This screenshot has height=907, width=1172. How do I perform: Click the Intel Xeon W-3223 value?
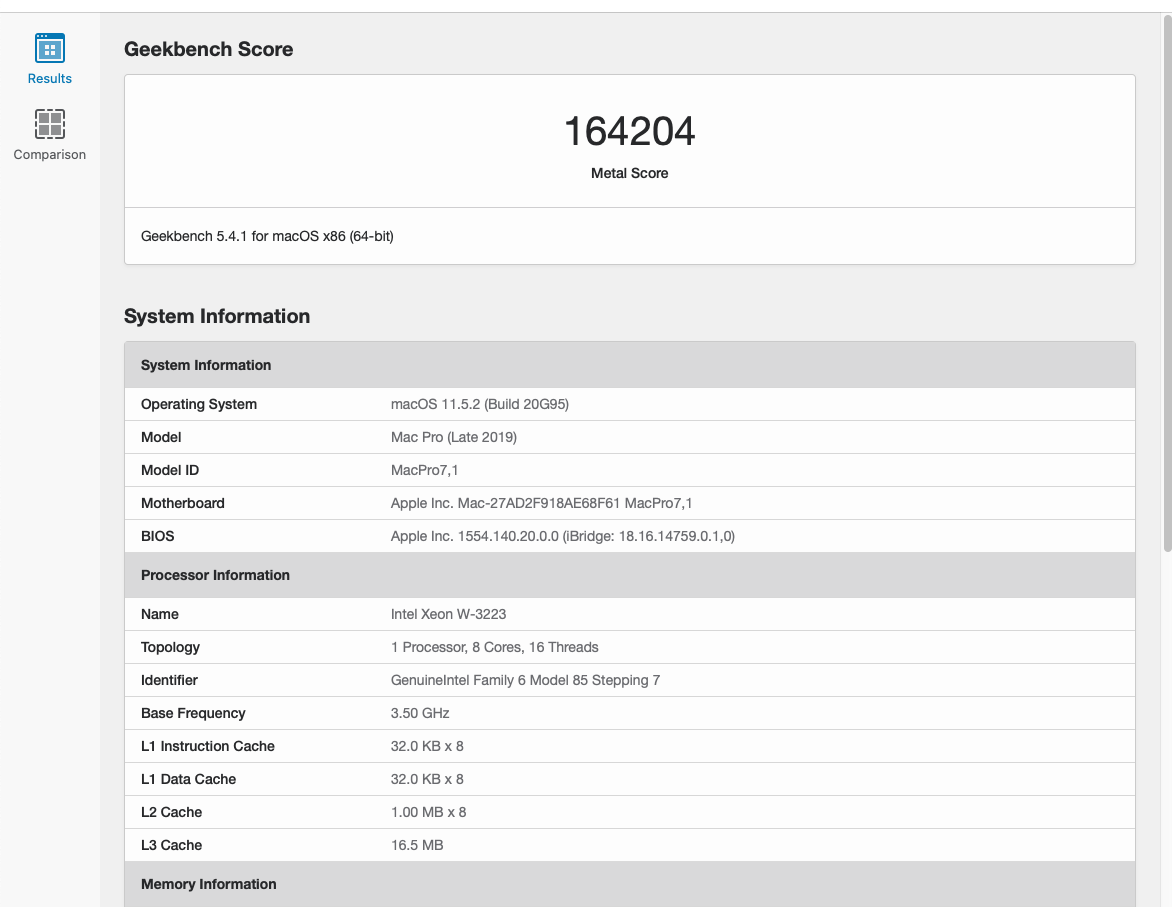448,615
